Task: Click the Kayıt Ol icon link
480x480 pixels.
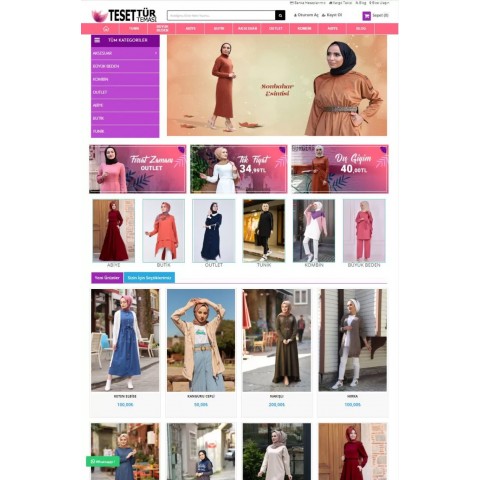Action: point(332,15)
